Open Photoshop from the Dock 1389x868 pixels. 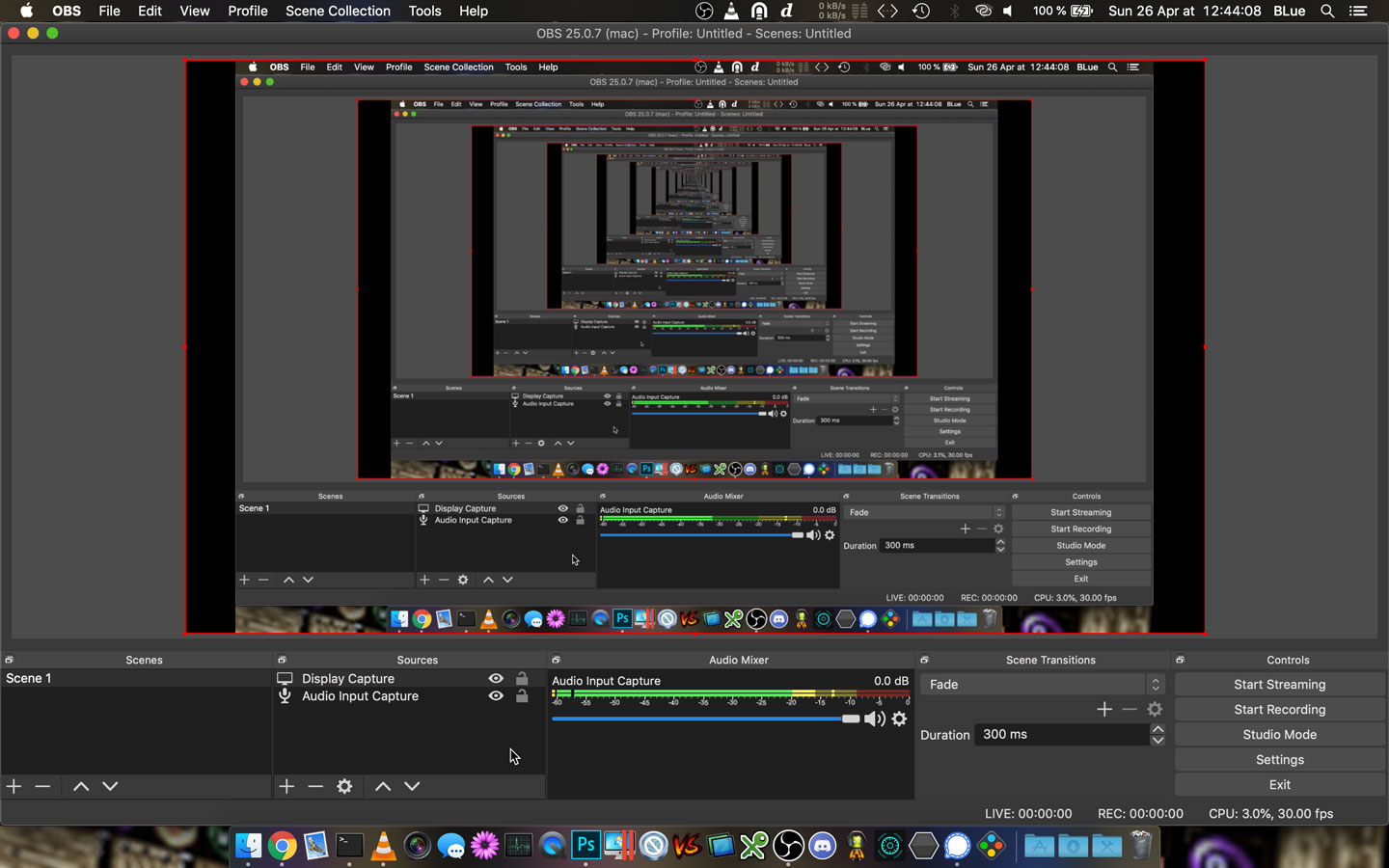(x=586, y=846)
